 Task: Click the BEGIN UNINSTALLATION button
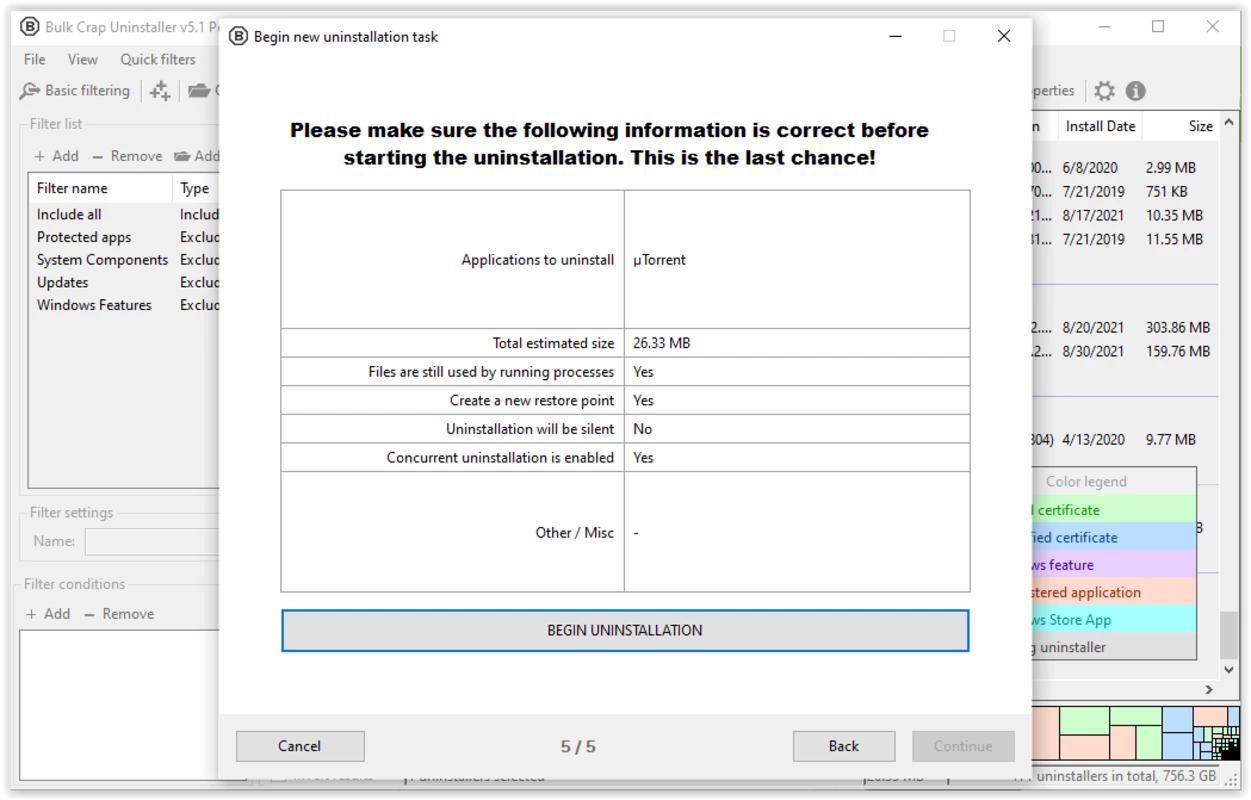click(625, 631)
